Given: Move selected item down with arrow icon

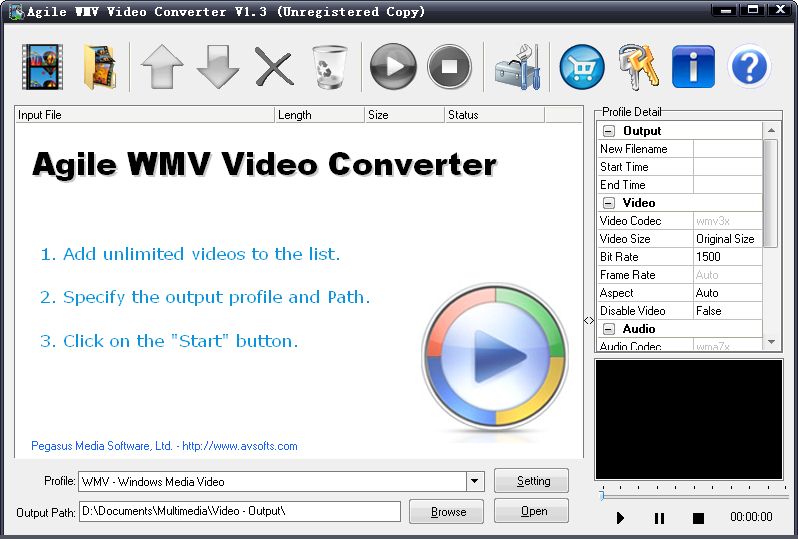Looking at the screenshot, I should (218, 67).
